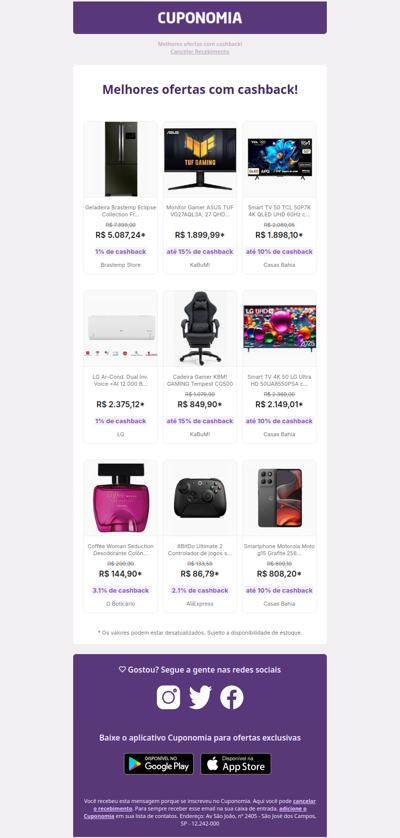Open the ASUS TUF Gaming monitor image

(200, 159)
